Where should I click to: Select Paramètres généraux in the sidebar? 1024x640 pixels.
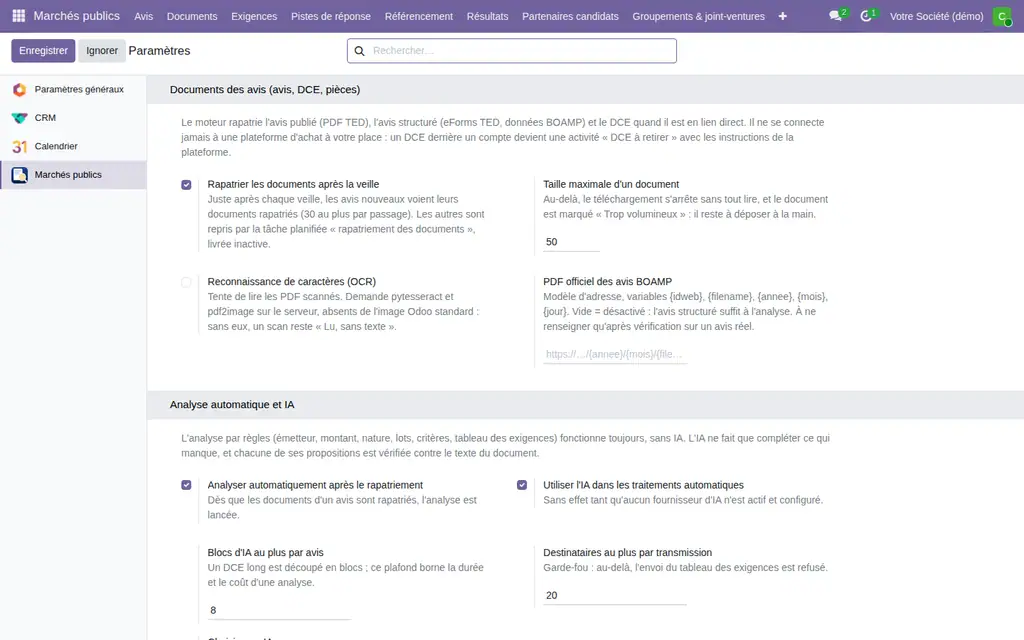click(x=73, y=89)
